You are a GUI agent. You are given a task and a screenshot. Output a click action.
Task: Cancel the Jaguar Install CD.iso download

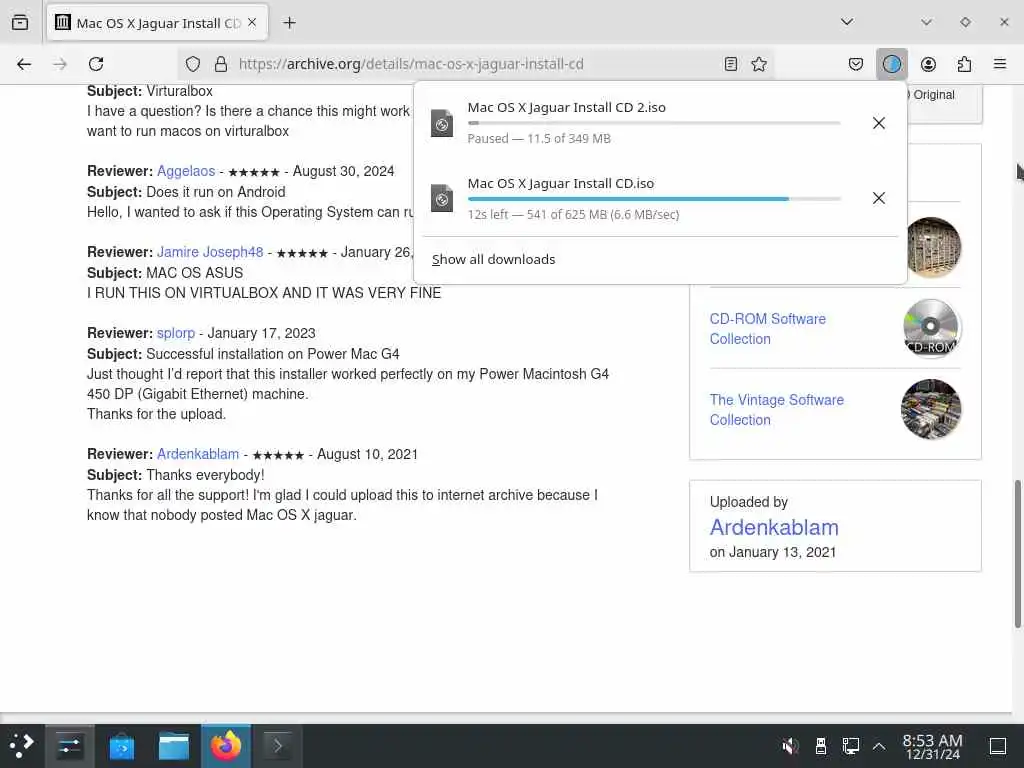879,198
